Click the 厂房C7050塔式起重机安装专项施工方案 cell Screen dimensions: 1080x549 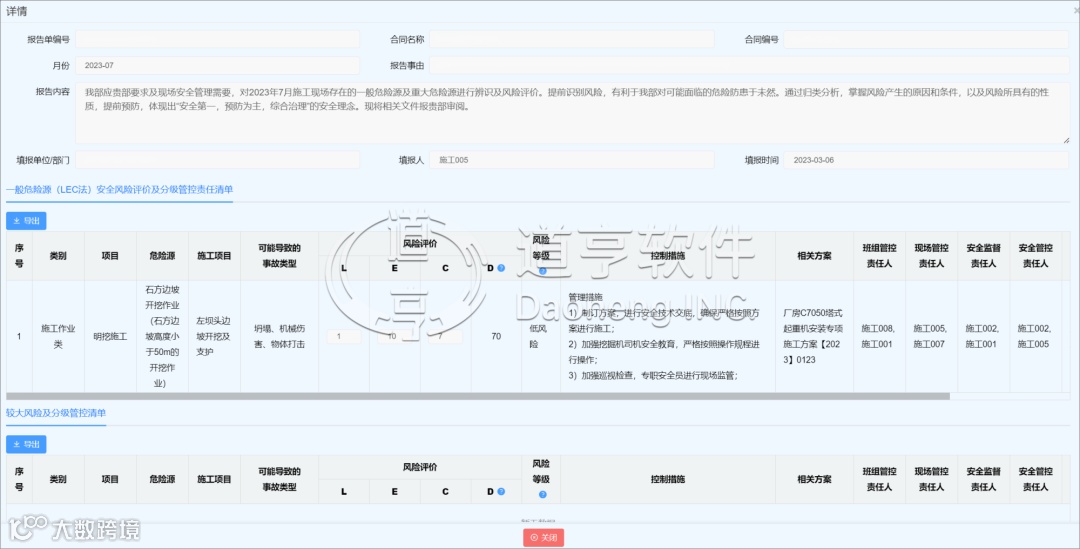point(814,337)
